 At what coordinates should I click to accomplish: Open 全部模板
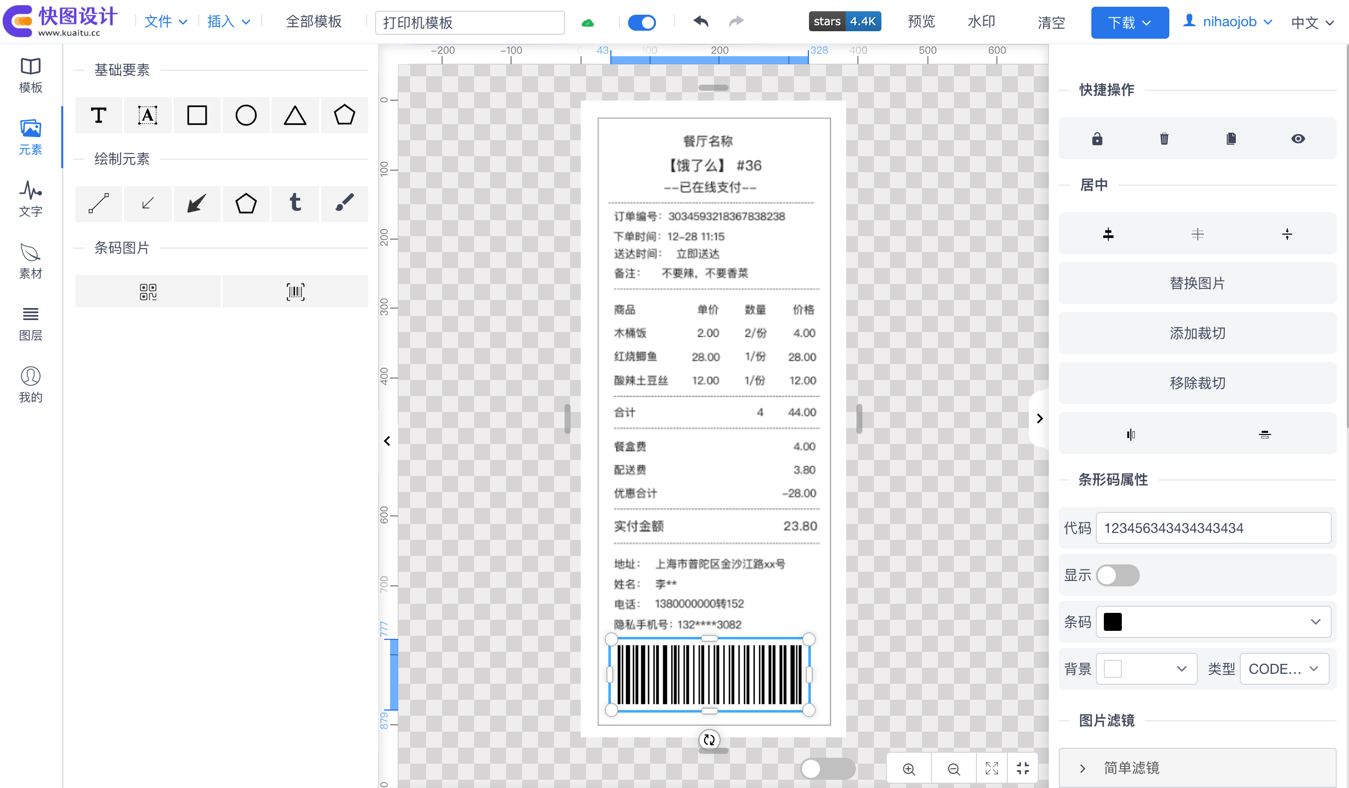click(x=313, y=21)
